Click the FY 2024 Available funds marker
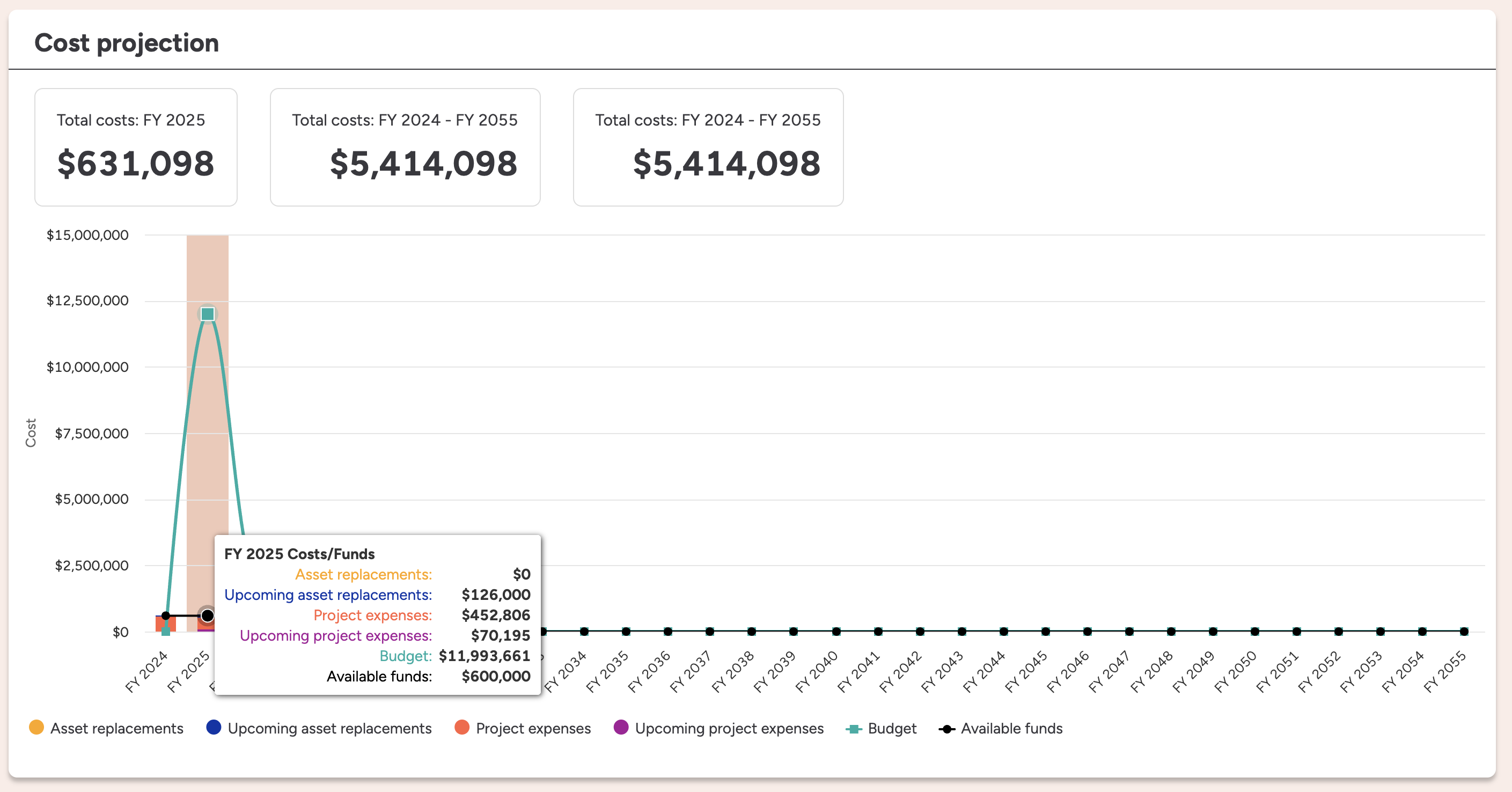Viewport: 1512px width, 792px height. click(x=165, y=615)
